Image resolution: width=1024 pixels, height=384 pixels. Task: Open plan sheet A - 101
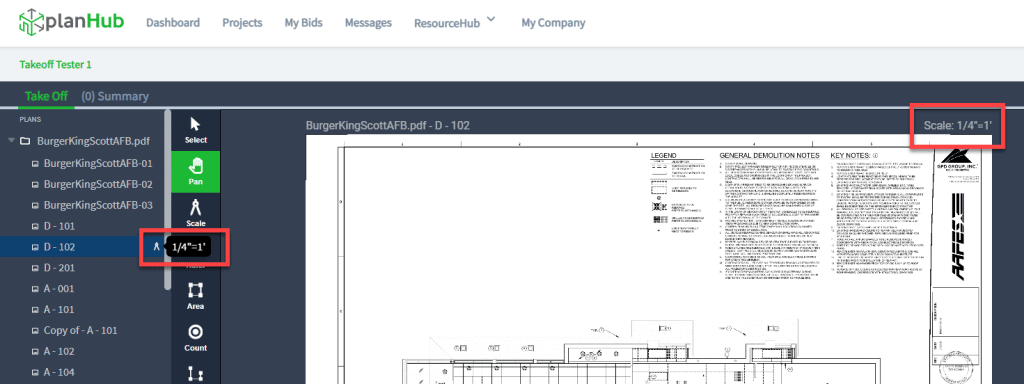pos(59,310)
